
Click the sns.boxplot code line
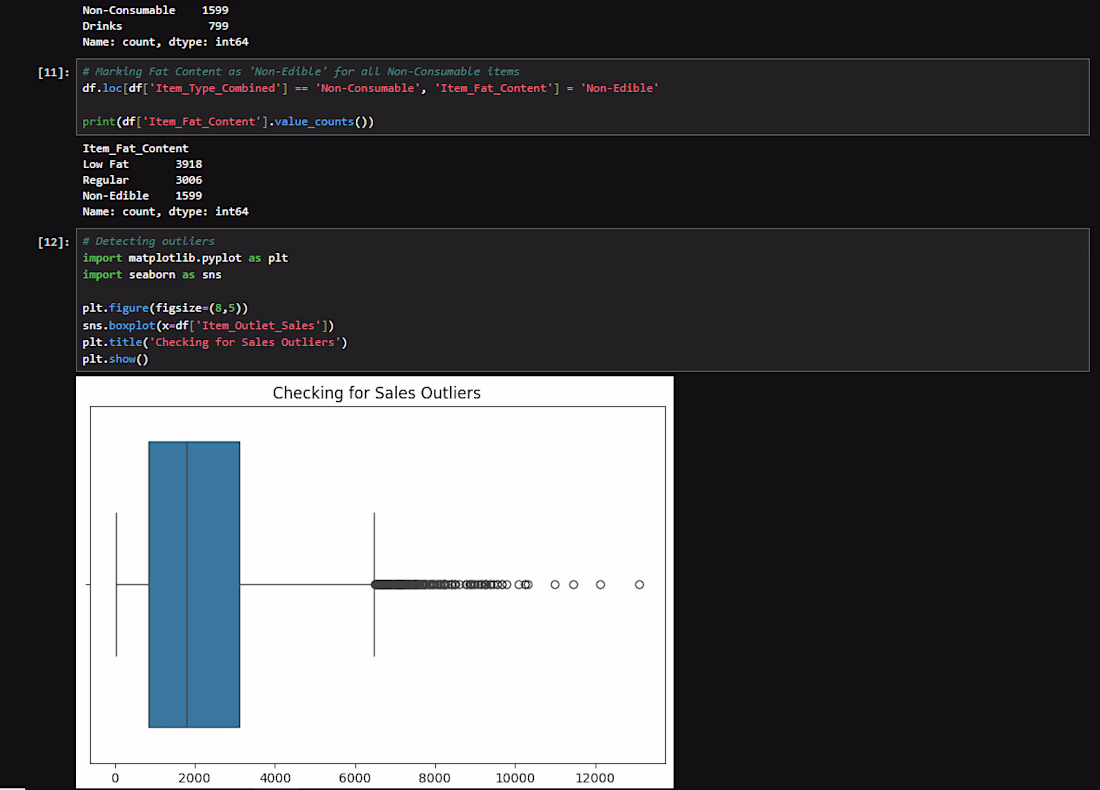click(x=208, y=326)
